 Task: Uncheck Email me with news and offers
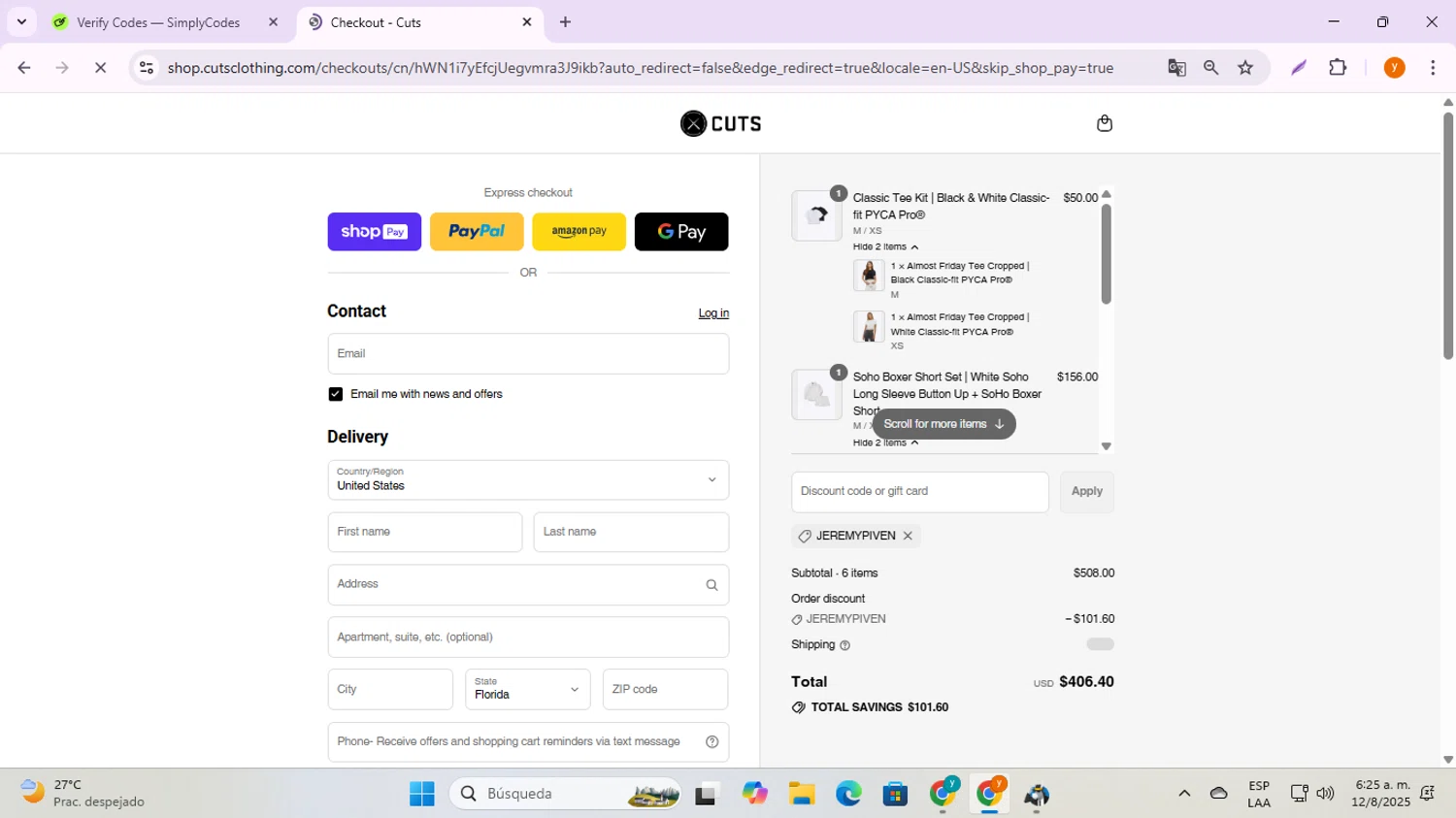pos(336,394)
